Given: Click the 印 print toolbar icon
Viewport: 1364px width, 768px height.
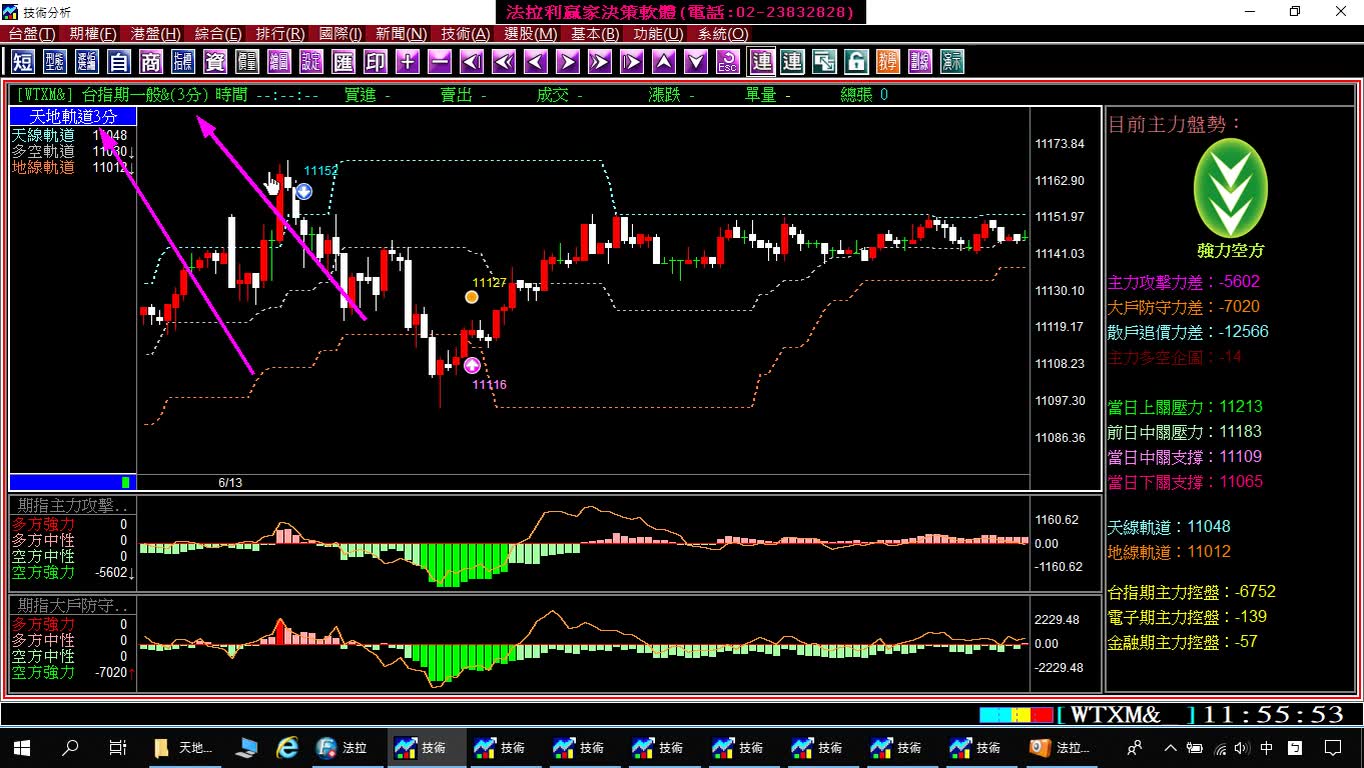Looking at the screenshot, I should (375, 62).
